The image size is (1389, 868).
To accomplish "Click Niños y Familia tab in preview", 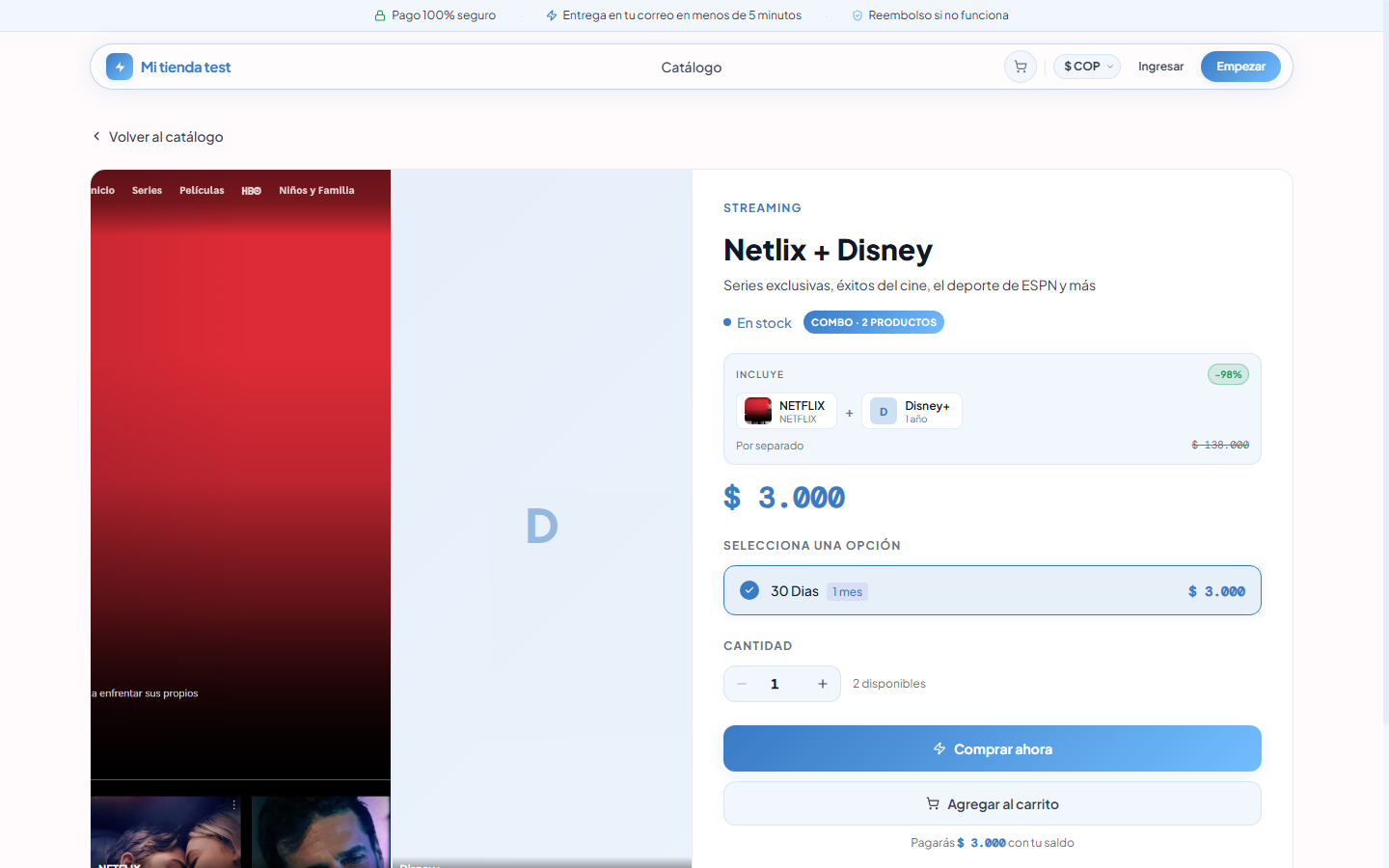I will tap(316, 191).
